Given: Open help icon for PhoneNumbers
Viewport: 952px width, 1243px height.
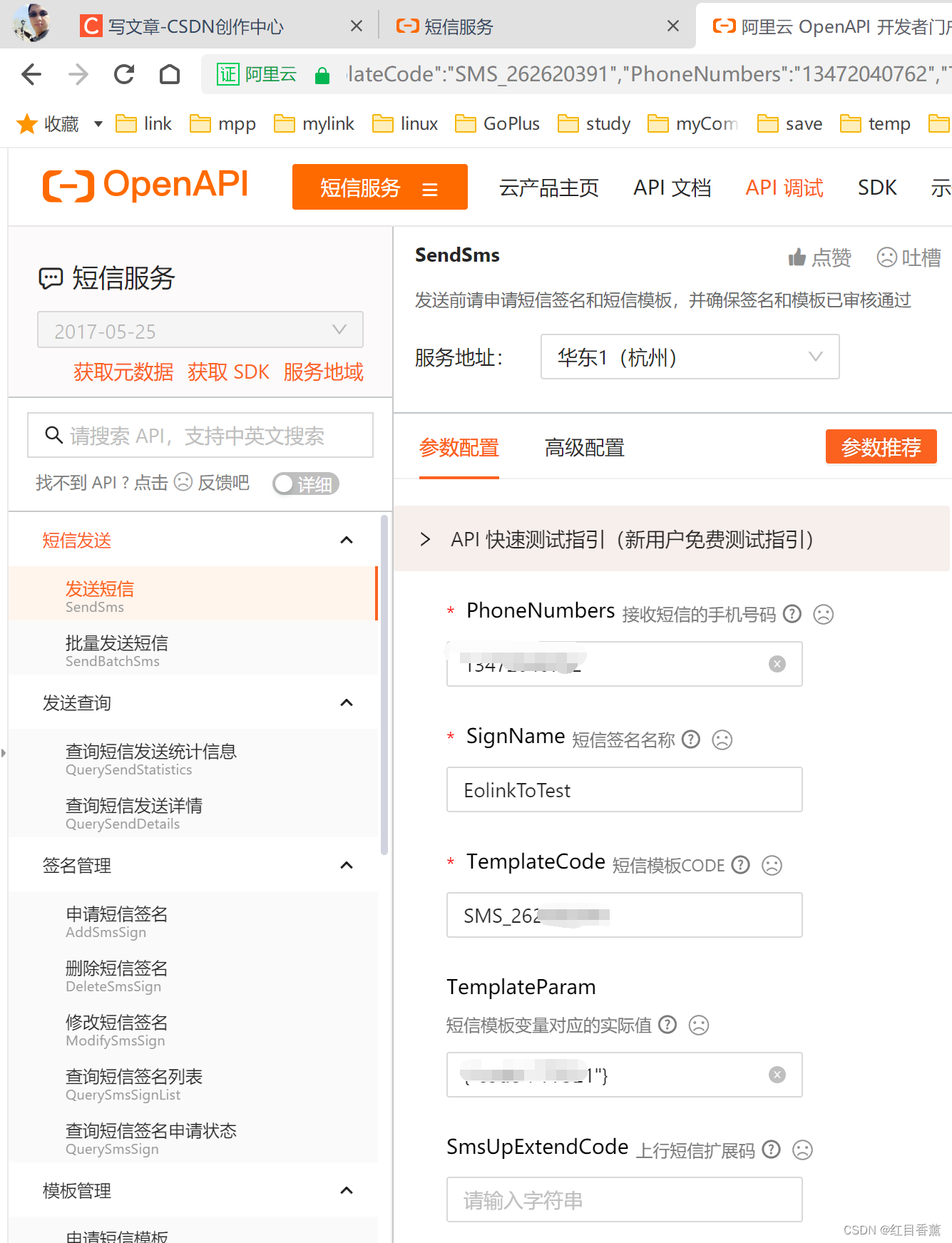Looking at the screenshot, I should click(x=792, y=614).
